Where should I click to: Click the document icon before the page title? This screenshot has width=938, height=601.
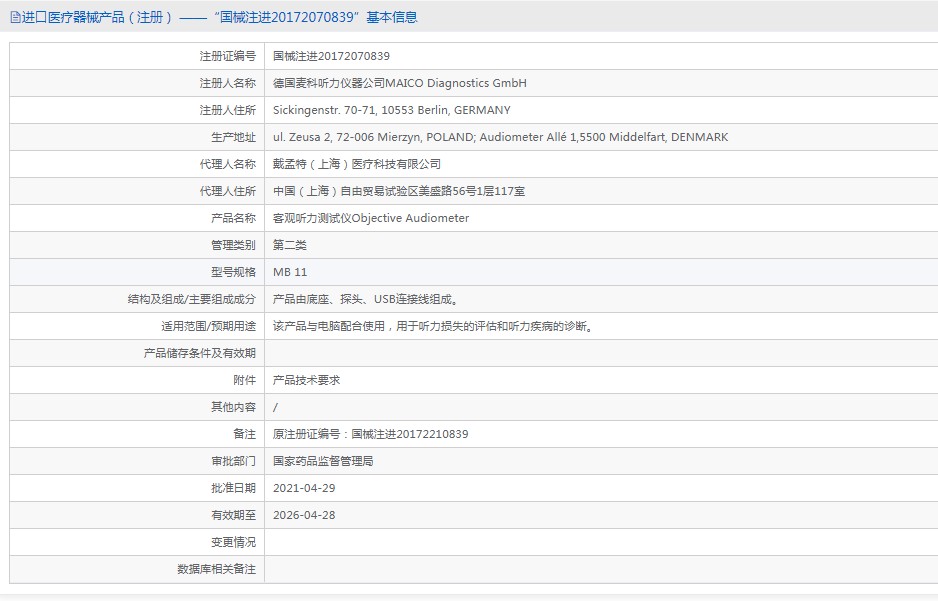pos(15,17)
